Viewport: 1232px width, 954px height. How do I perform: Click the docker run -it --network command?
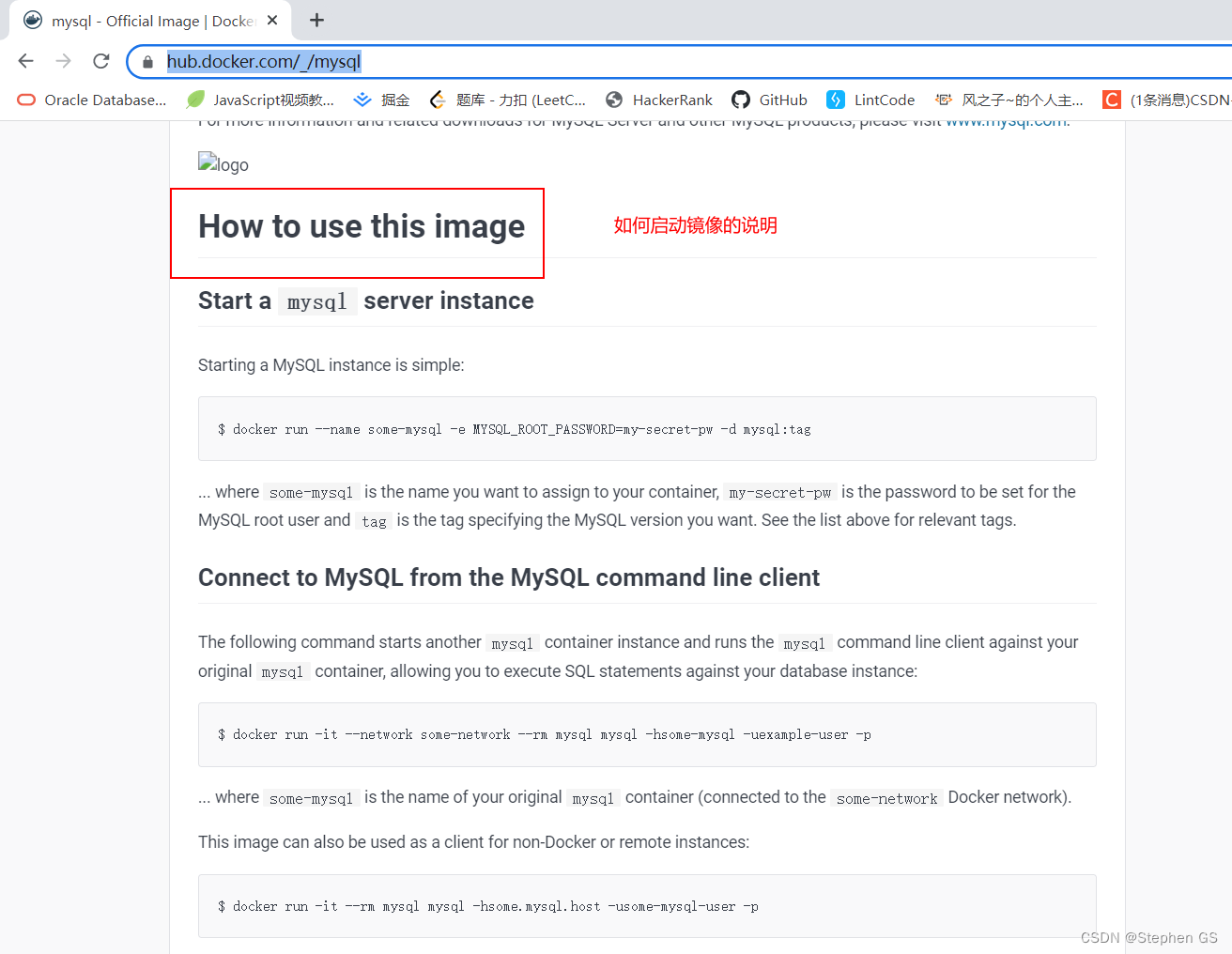545,734
